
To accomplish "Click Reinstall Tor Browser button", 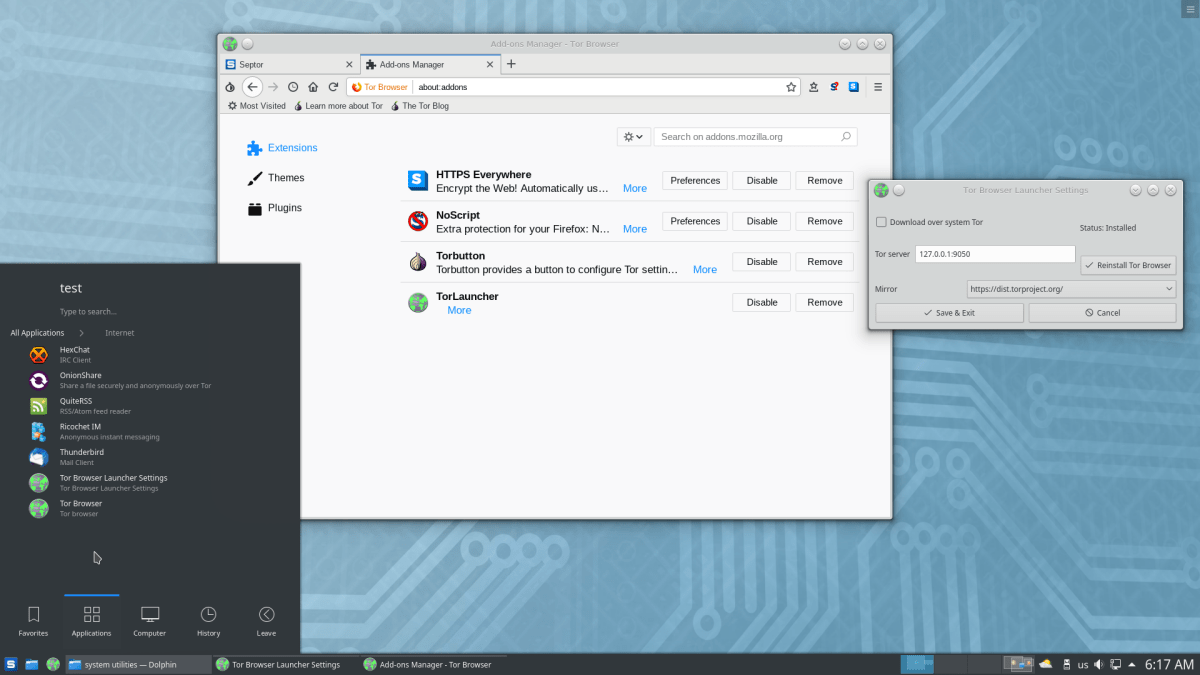I will coord(1128,264).
